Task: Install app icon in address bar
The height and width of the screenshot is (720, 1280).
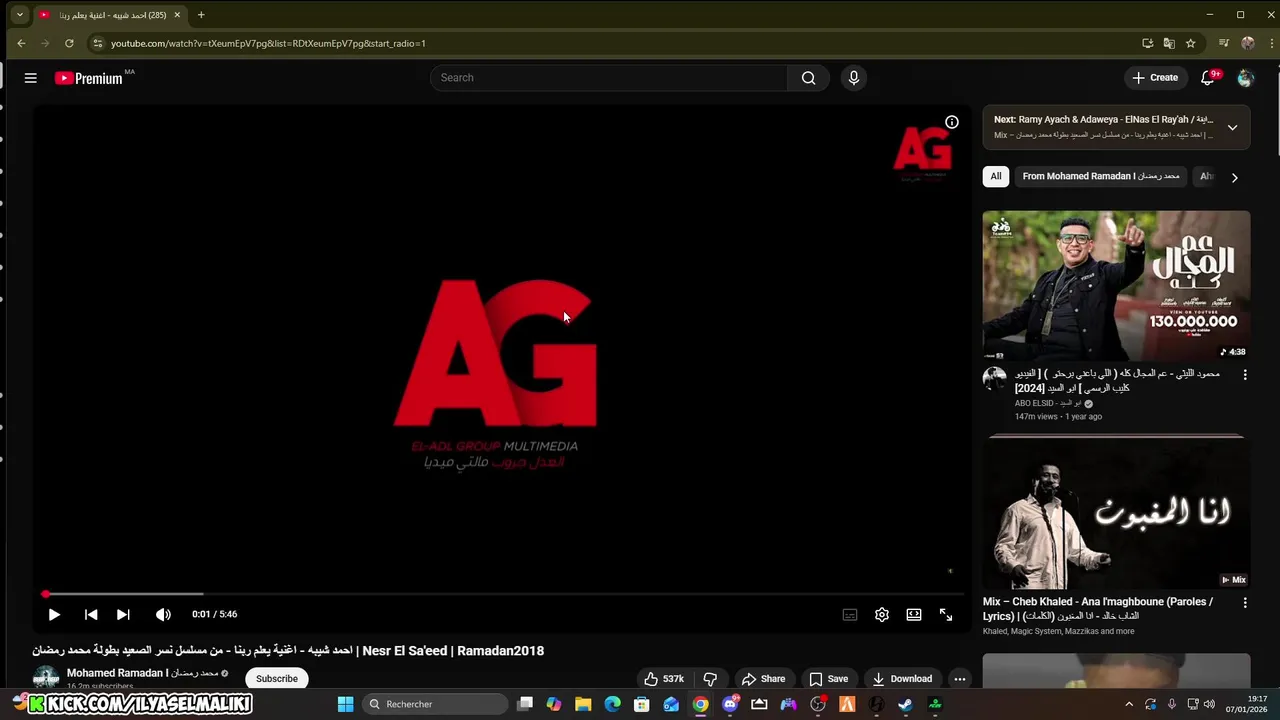Action: pyautogui.click(x=1147, y=43)
